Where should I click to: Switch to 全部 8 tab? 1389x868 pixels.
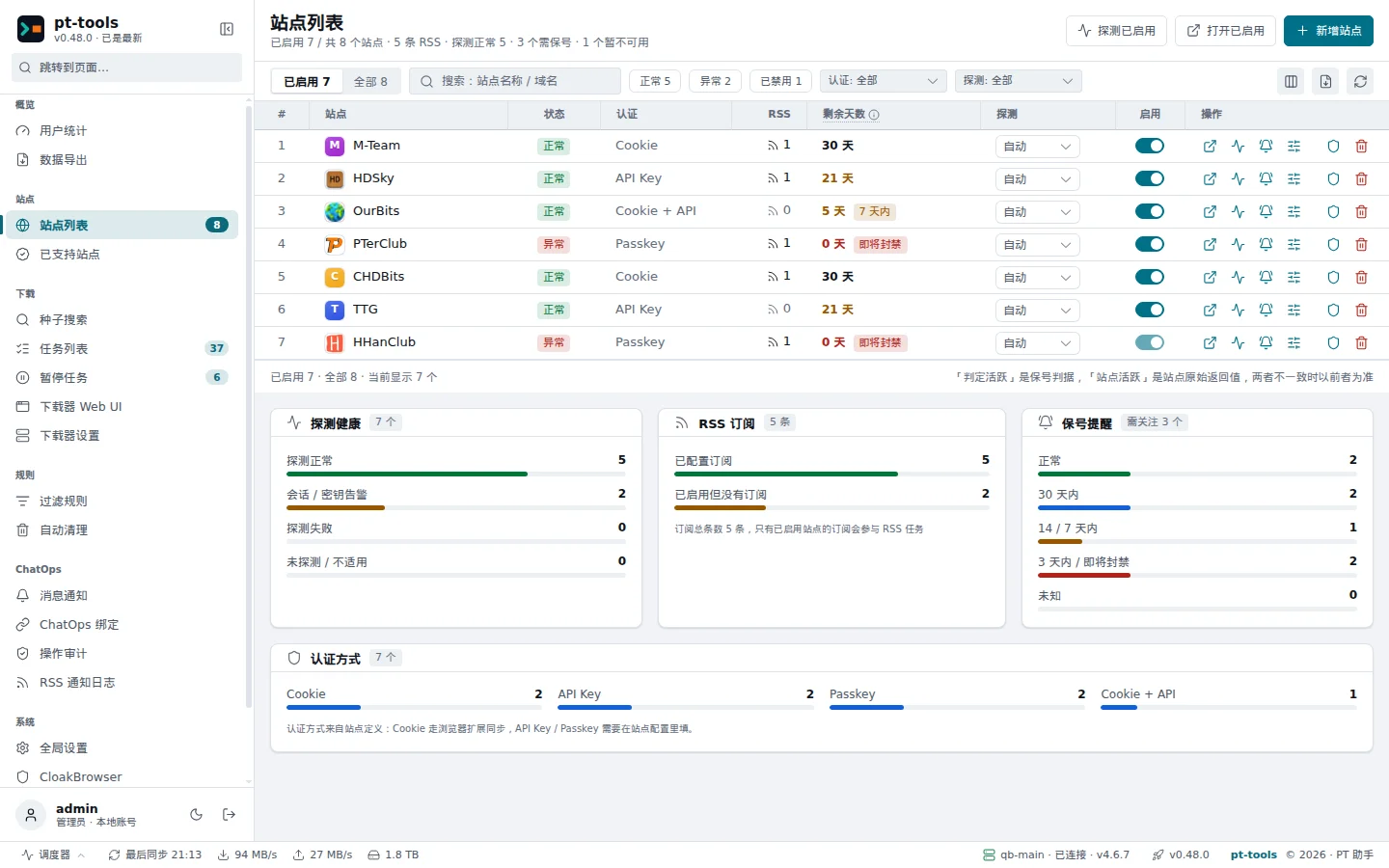[370, 82]
